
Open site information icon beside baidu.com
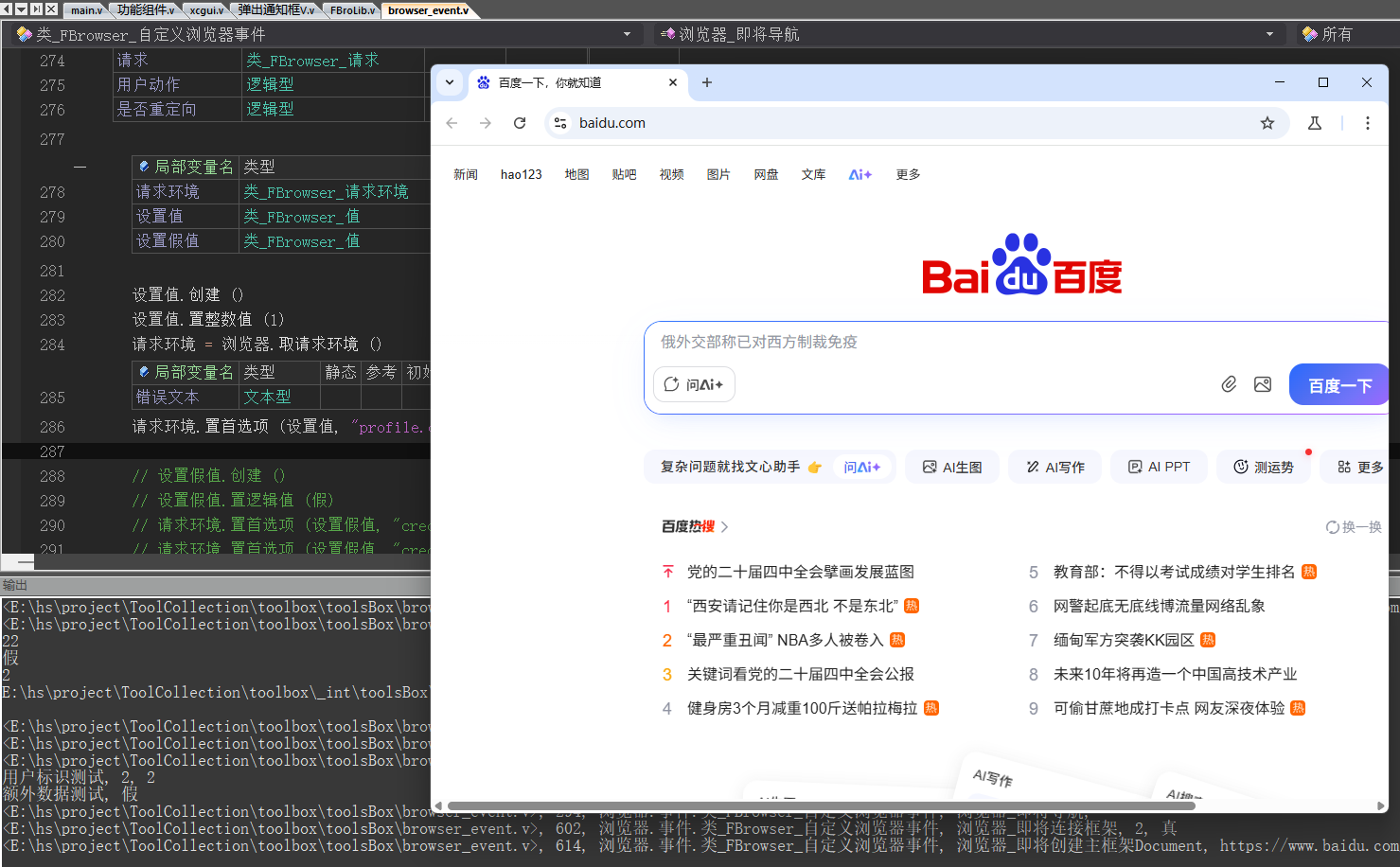pyautogui.click(x=560, y=123)
